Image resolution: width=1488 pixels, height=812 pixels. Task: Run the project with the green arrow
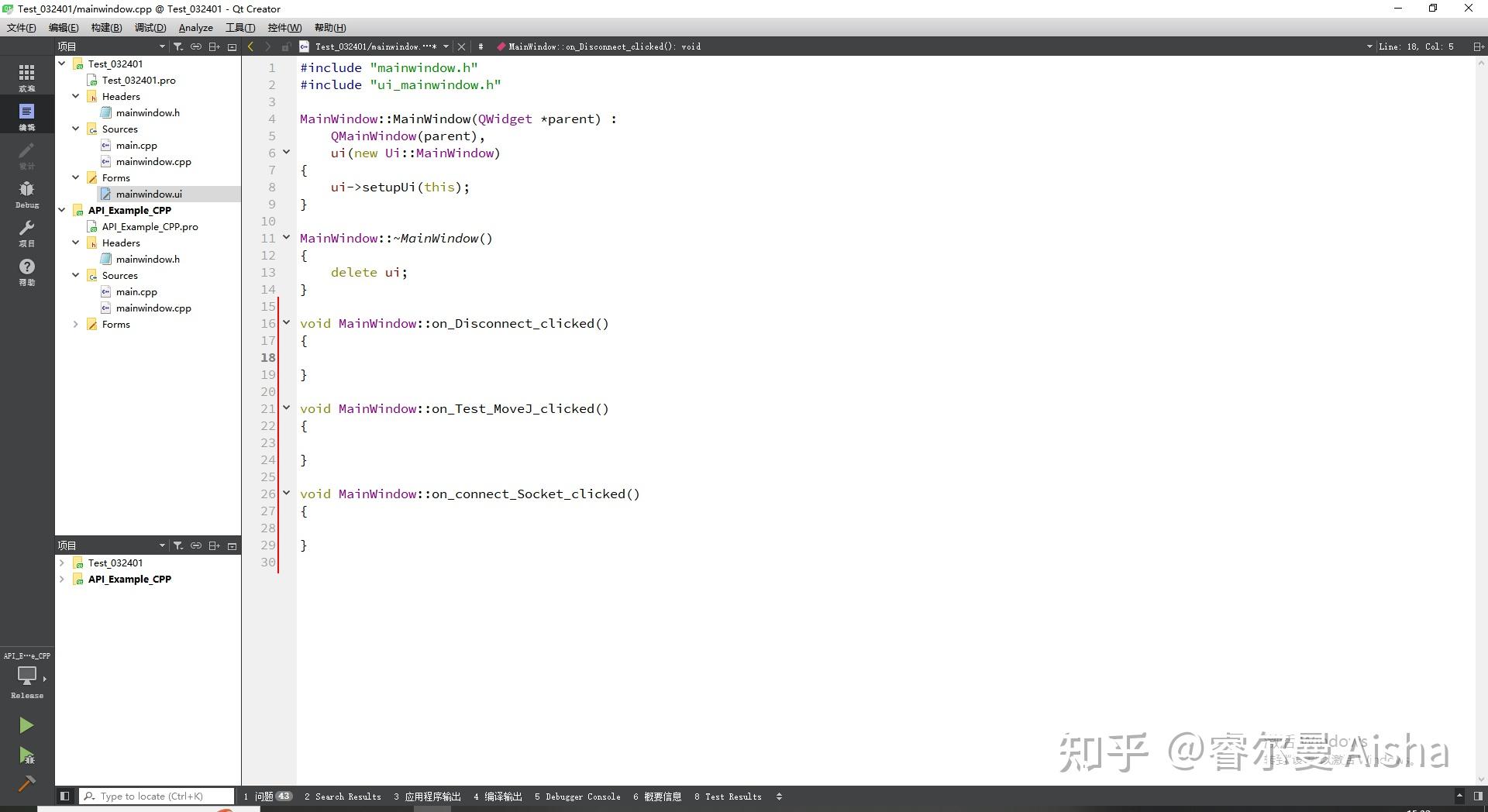(26, 725)
